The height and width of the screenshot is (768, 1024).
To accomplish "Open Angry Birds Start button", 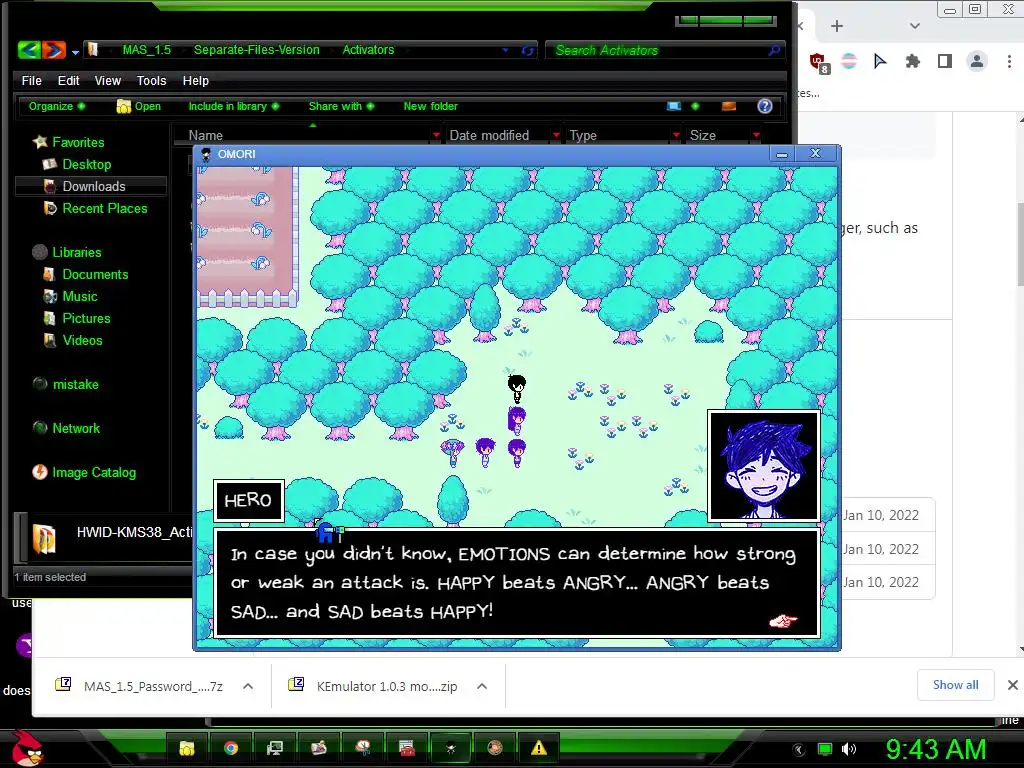I will 27,748.
